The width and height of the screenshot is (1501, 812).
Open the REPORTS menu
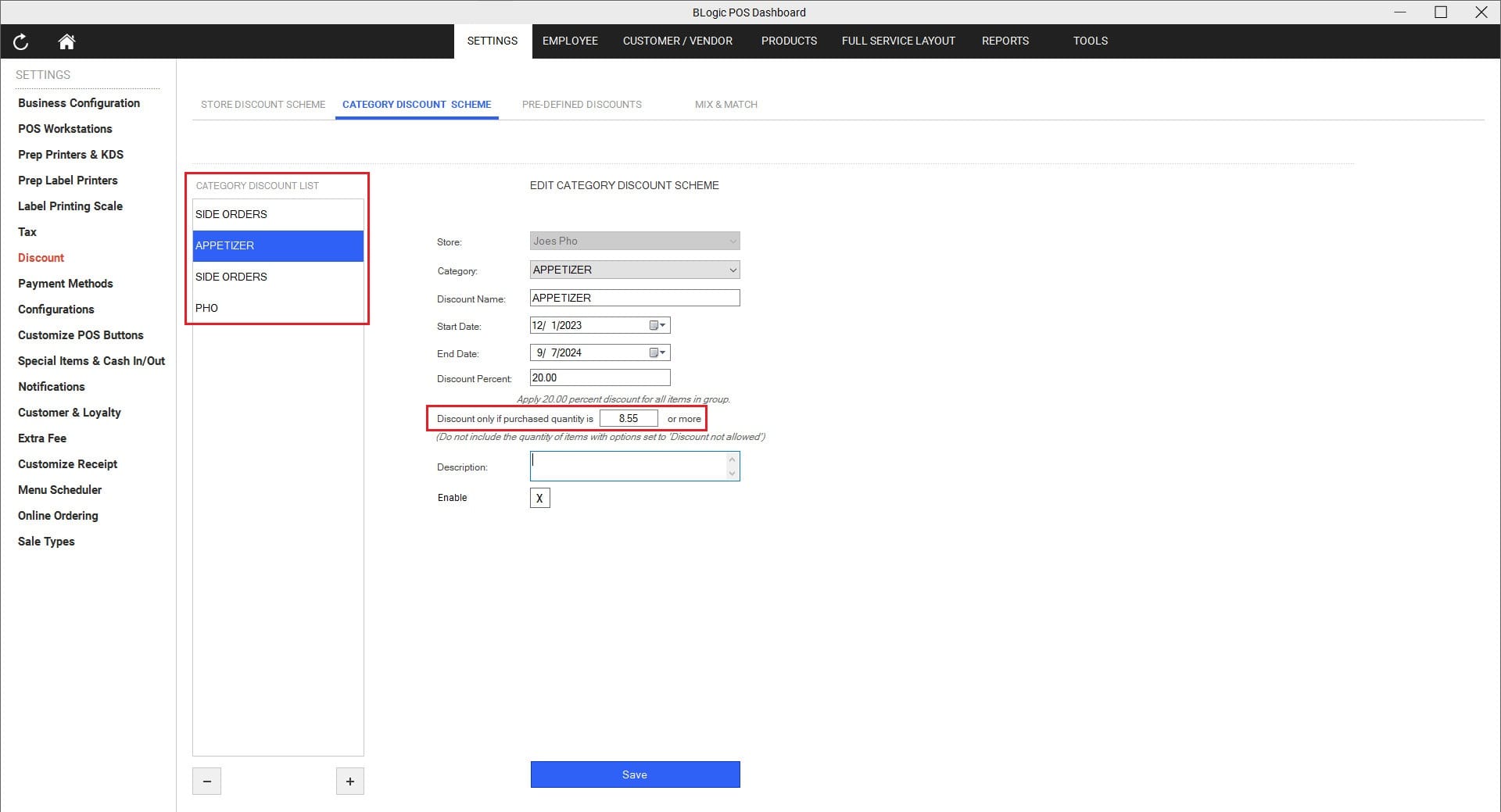click(1005, 41)
